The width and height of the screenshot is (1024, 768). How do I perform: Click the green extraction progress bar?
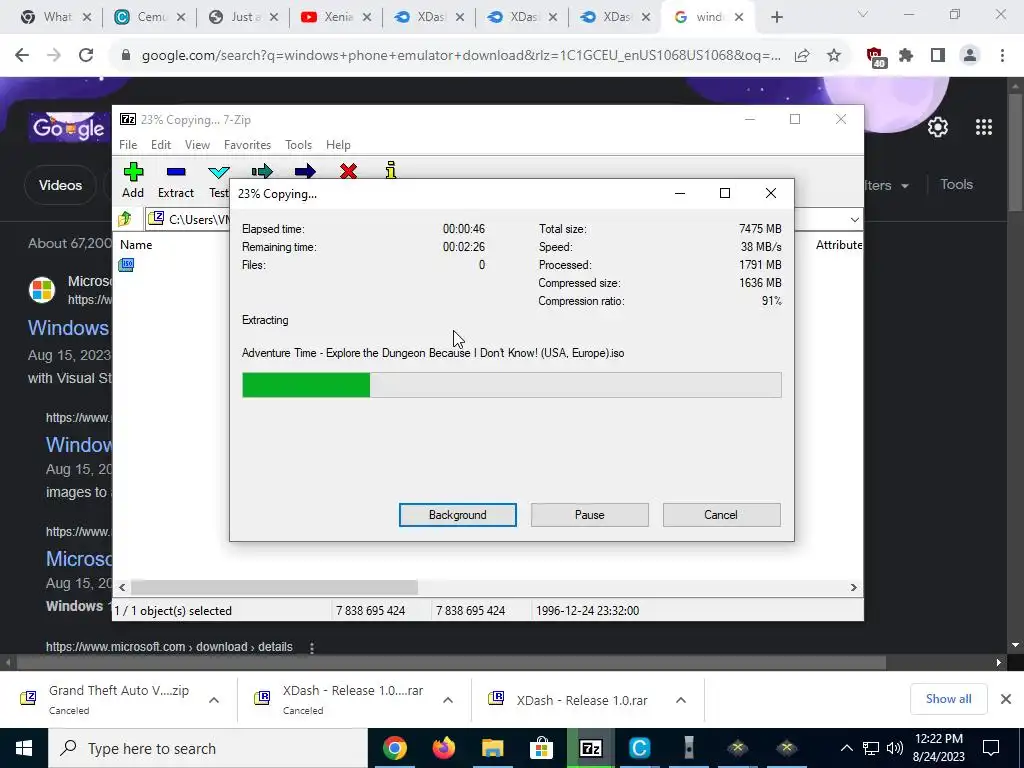[306, 385]
